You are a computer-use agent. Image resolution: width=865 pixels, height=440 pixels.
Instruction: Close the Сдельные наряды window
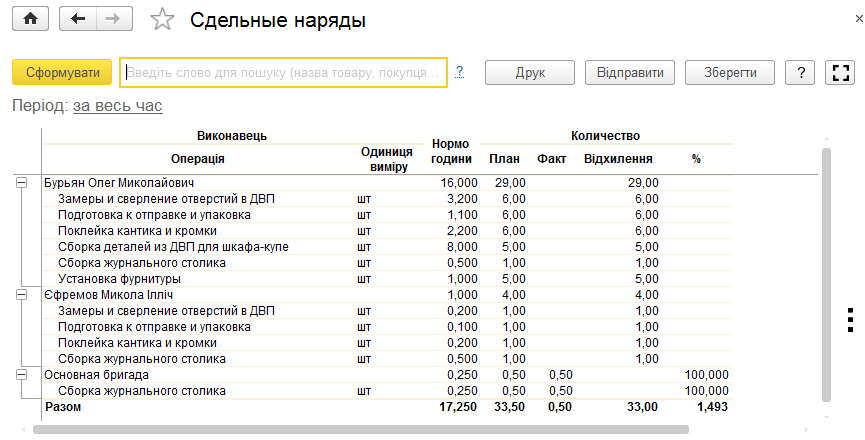tap(859, 19)
